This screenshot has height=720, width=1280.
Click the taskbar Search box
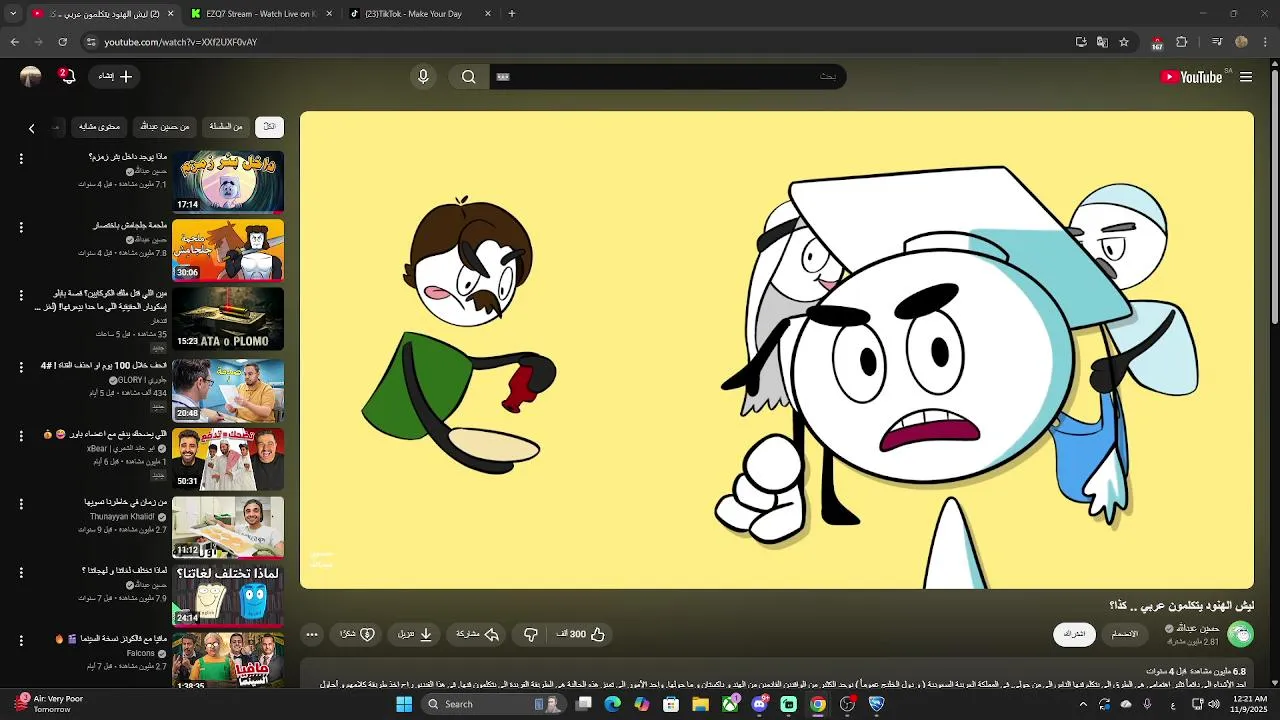(492, 704)
